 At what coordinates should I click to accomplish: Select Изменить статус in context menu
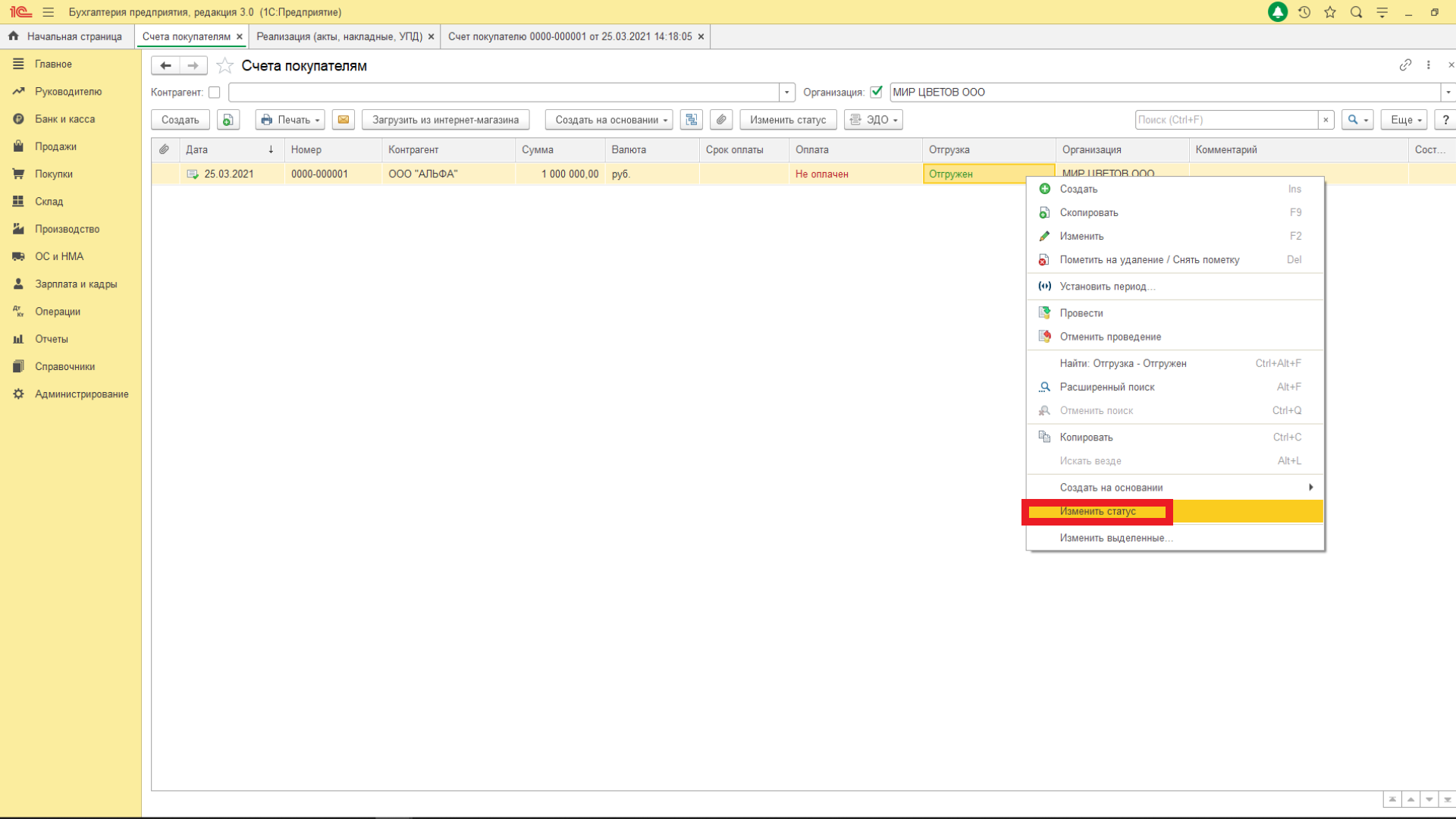(x=1097, y=511)
